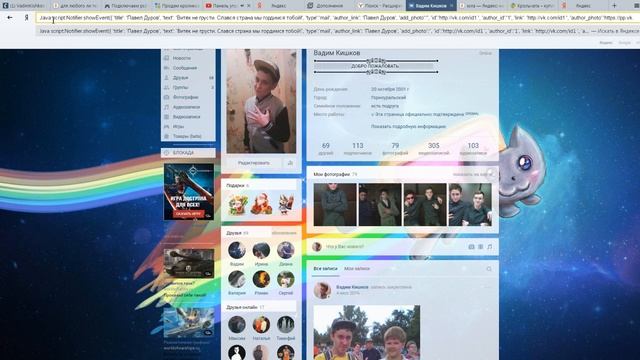Open page statistics icon next to Редактировать
This screenshot has width=640, height=360.
point(290,163)
